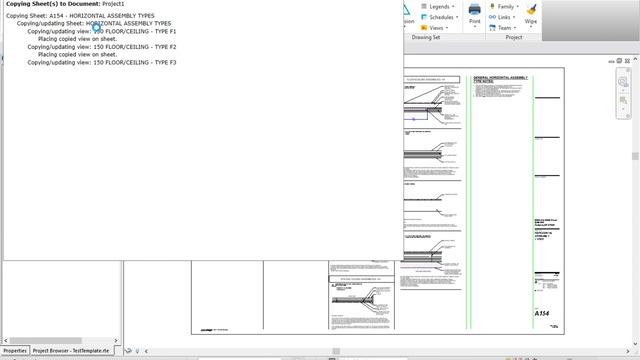Close the navigation bar with its X

tap(628, 71)
